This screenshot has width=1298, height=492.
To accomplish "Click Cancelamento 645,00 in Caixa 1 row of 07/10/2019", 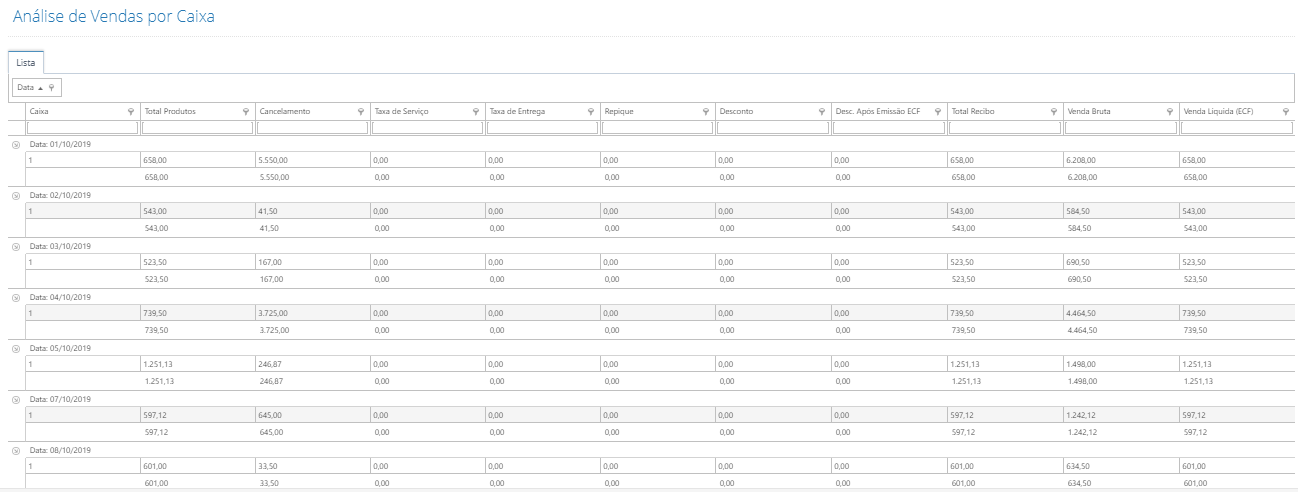I will tap(271, 415).
